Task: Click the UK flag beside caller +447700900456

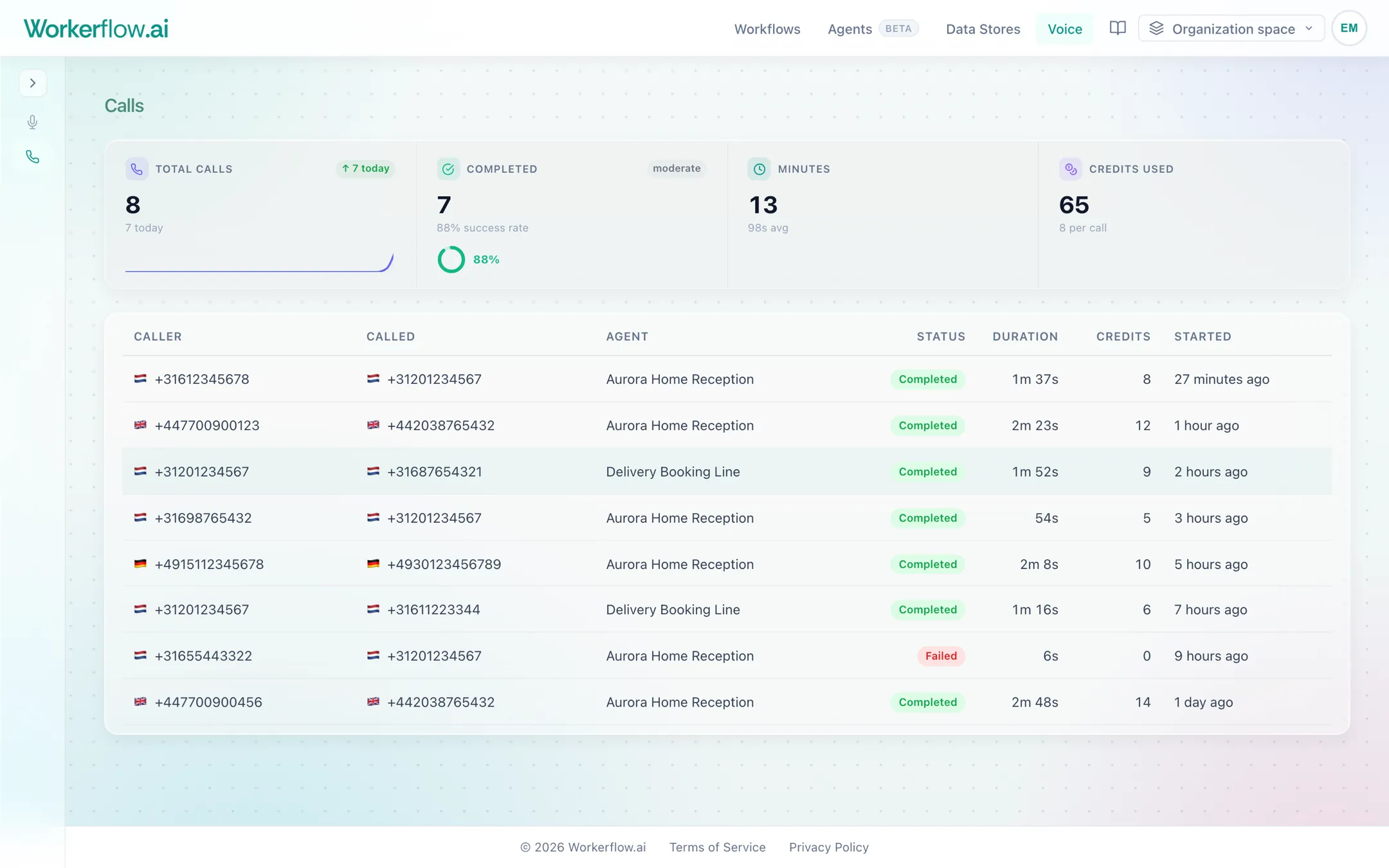Action: (140, 701)
